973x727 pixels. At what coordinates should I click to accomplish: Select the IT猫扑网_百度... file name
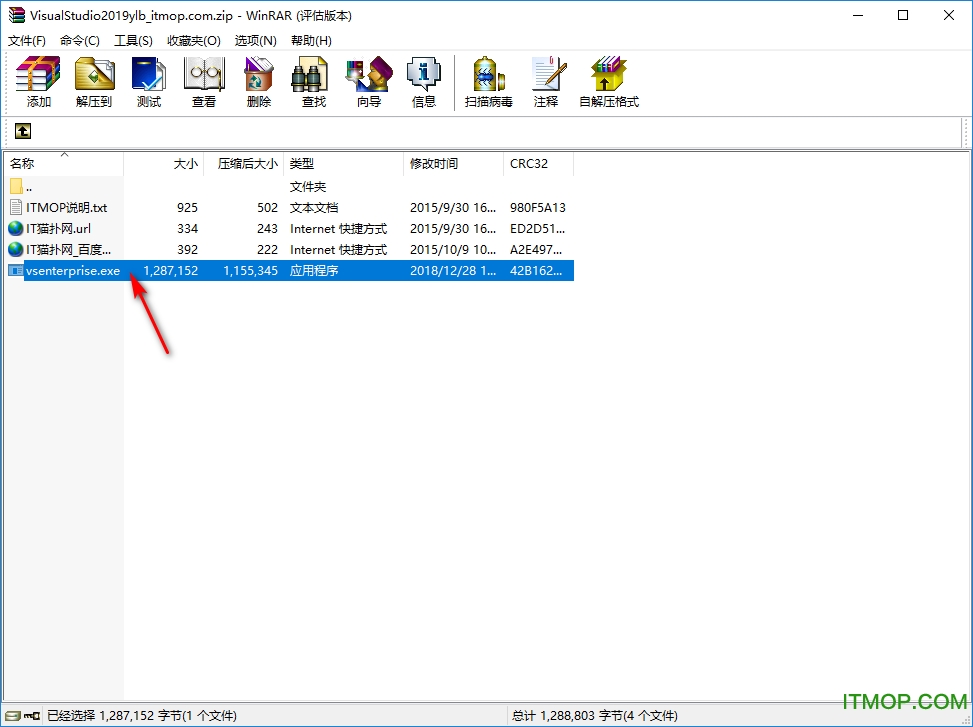pyautogui.click(x=68, y=249)
